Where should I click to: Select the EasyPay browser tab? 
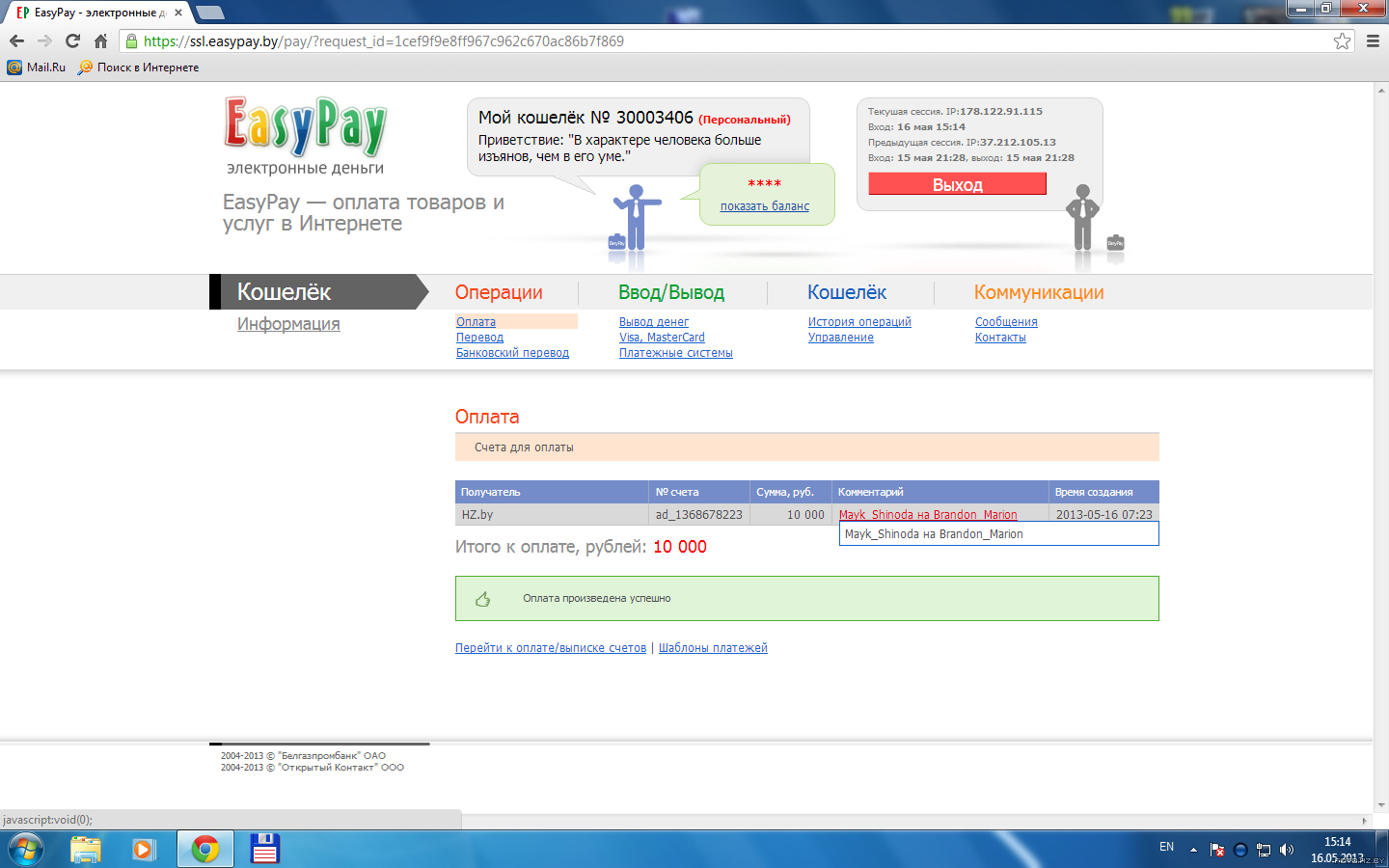click(x=95, y=13)
